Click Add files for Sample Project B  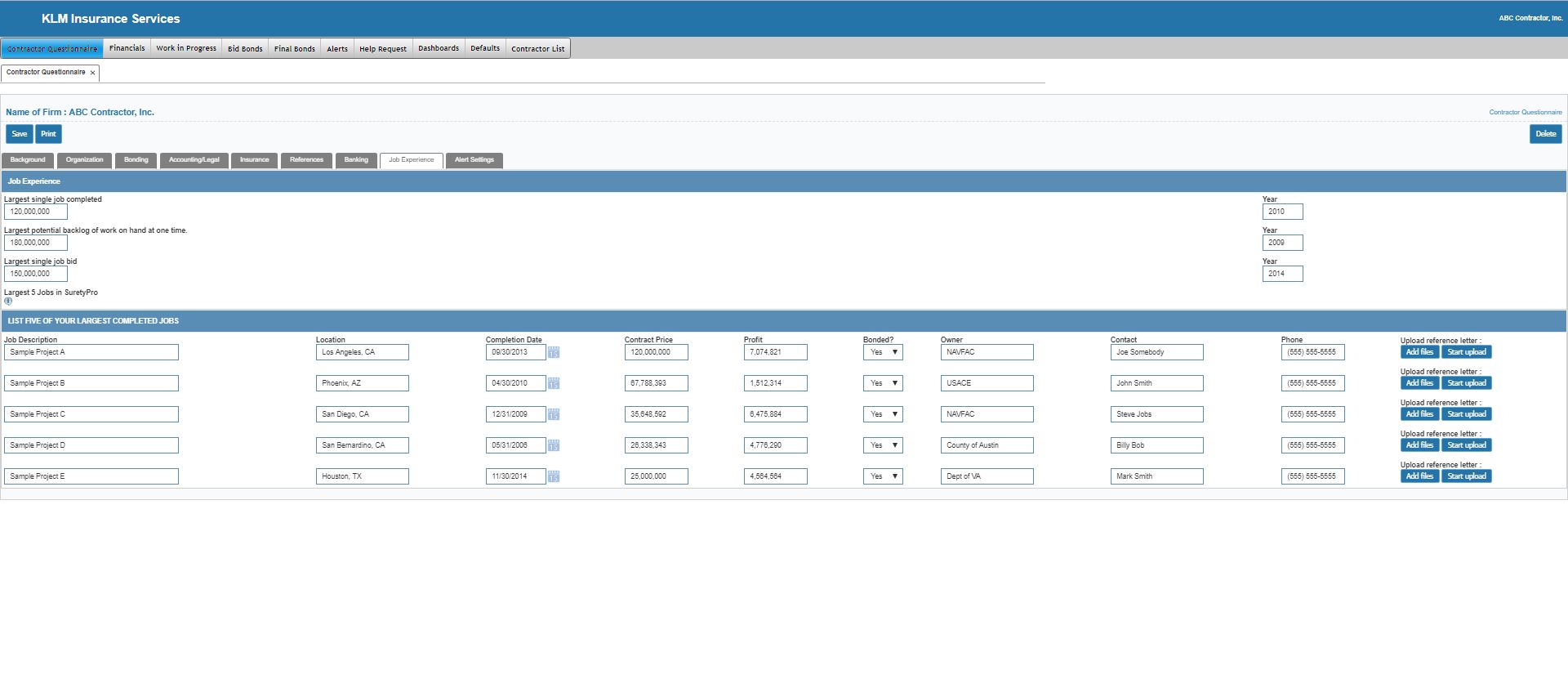click(x=1419, y=383)
